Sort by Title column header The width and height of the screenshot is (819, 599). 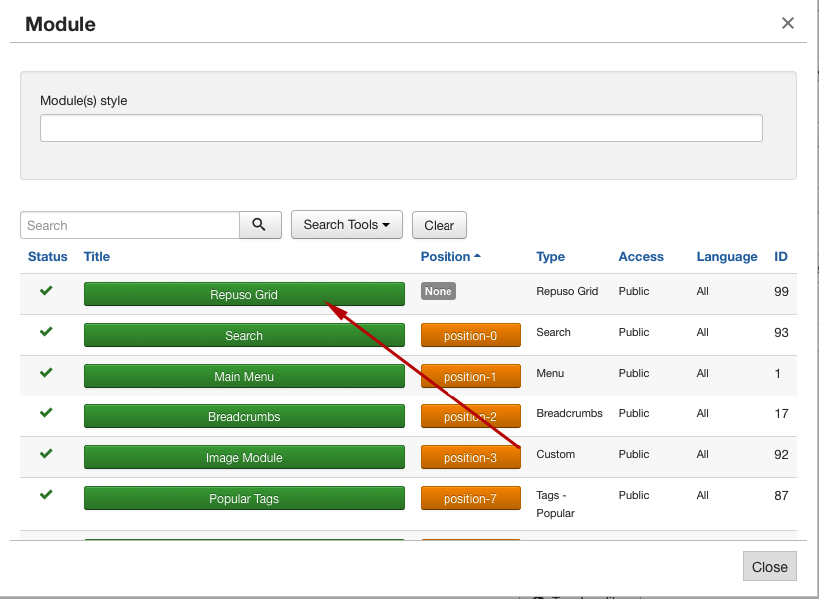click(x=97, y=256)
